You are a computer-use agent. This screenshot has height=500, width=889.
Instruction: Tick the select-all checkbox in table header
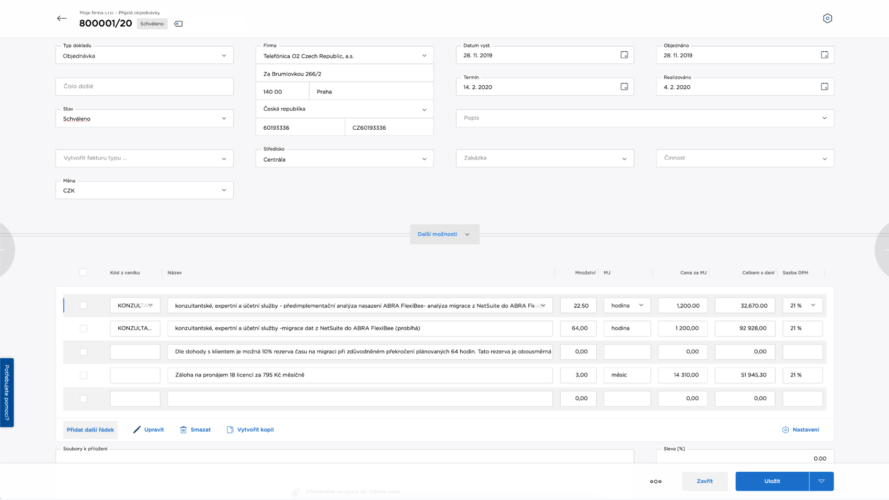(83, 272)
